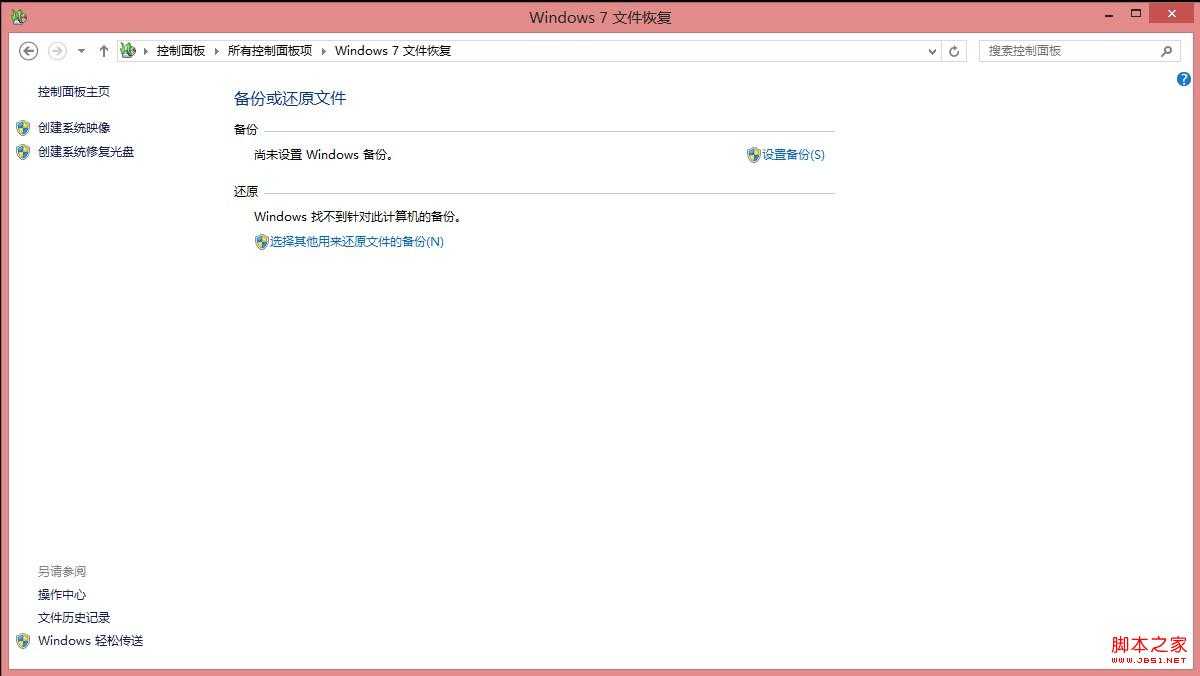
Task: Refresh the control panel page
Action: click(x=954, y=51)
